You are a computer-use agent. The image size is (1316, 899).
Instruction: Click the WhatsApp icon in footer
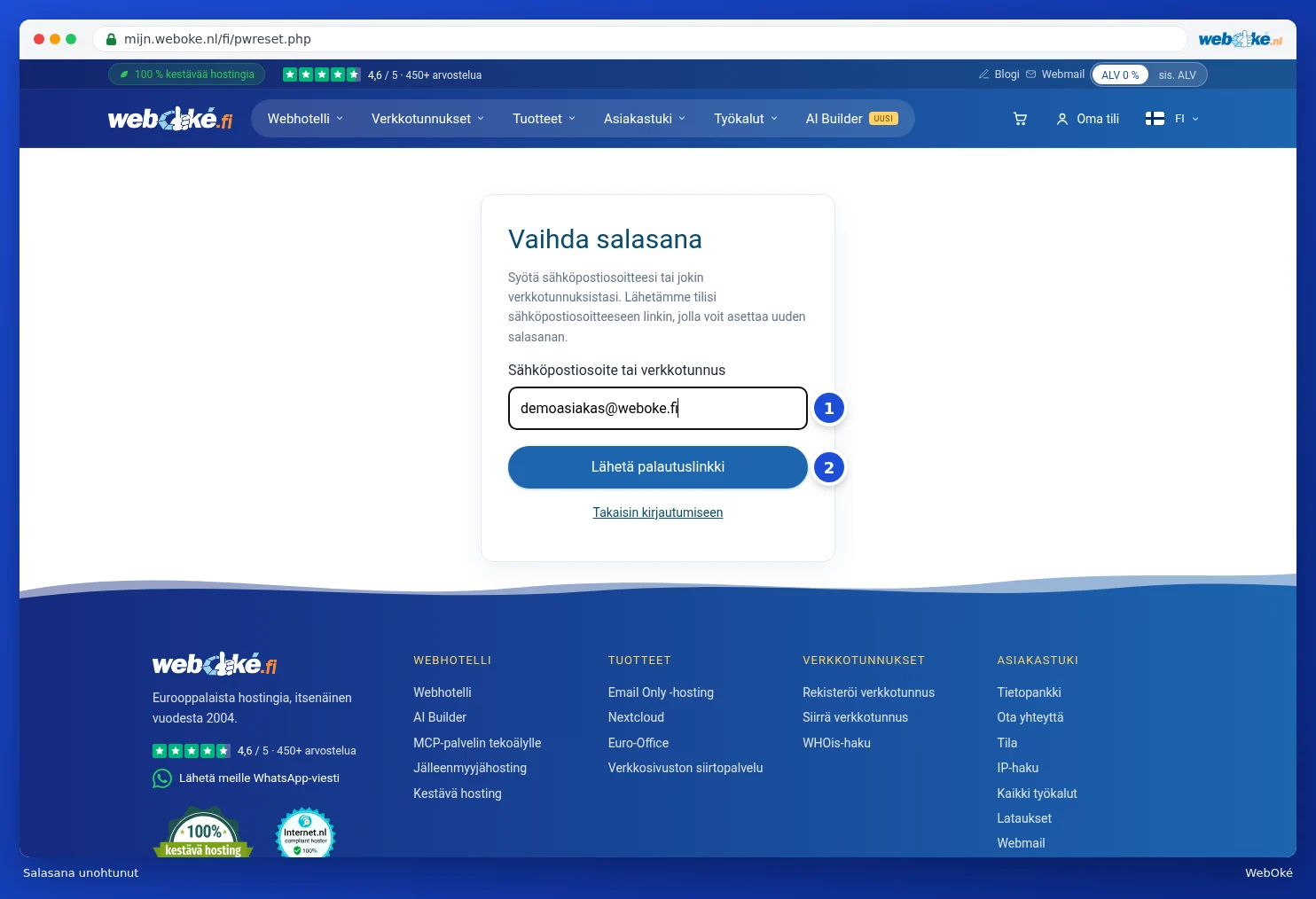click(162, 778)
